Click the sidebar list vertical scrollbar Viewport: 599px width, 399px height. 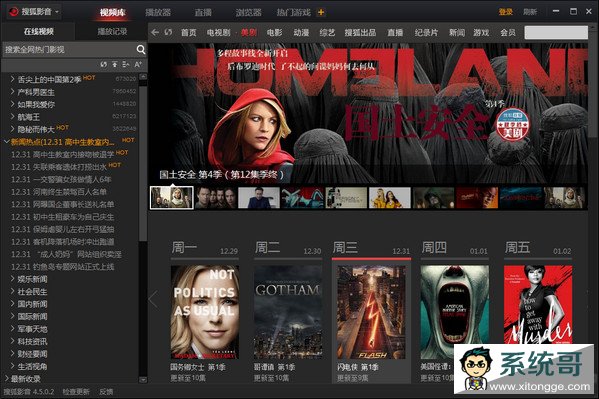[143, 161]
